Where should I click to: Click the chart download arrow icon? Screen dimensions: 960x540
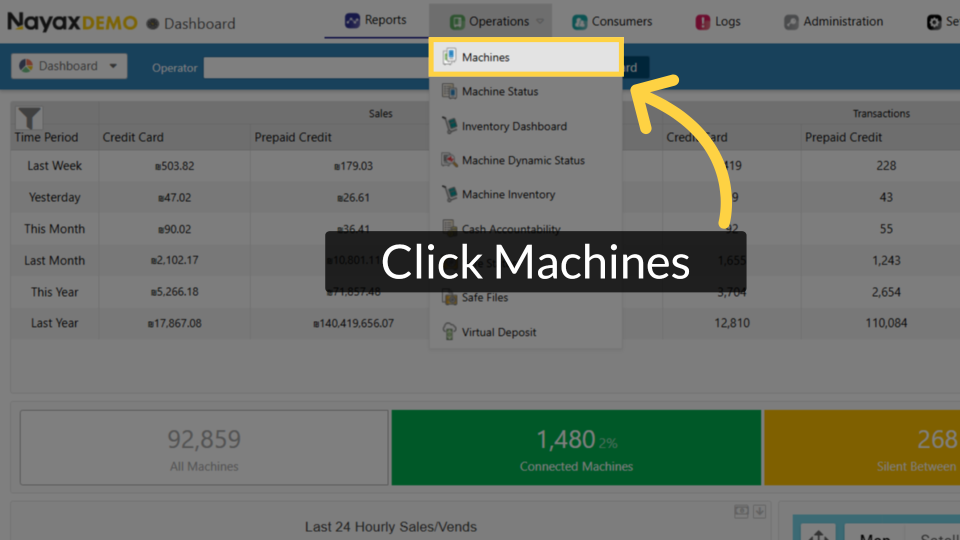[x=760, y=511]
